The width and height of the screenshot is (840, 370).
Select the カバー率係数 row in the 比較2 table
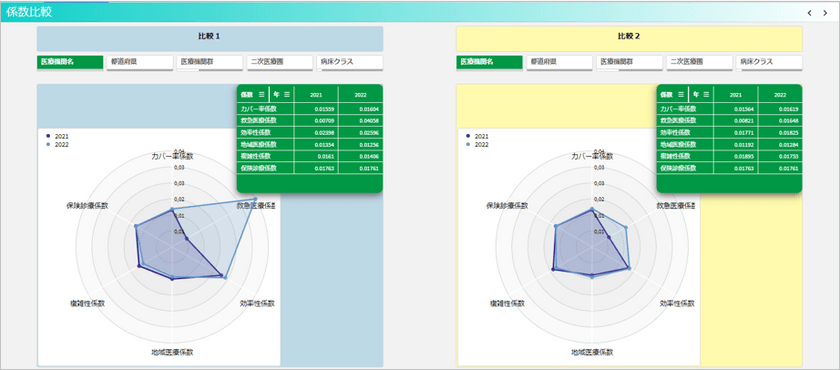point(729,109)
